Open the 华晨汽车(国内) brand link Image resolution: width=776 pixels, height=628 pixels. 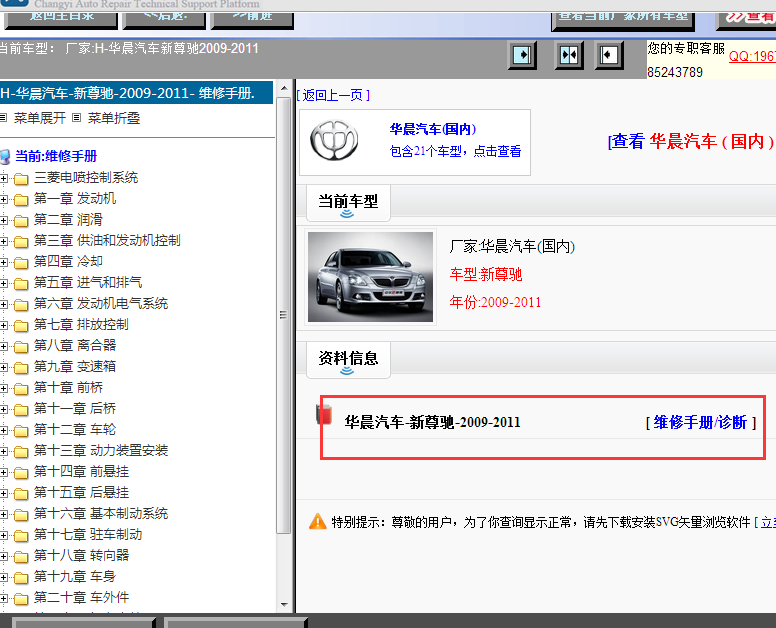coord(433,129)
